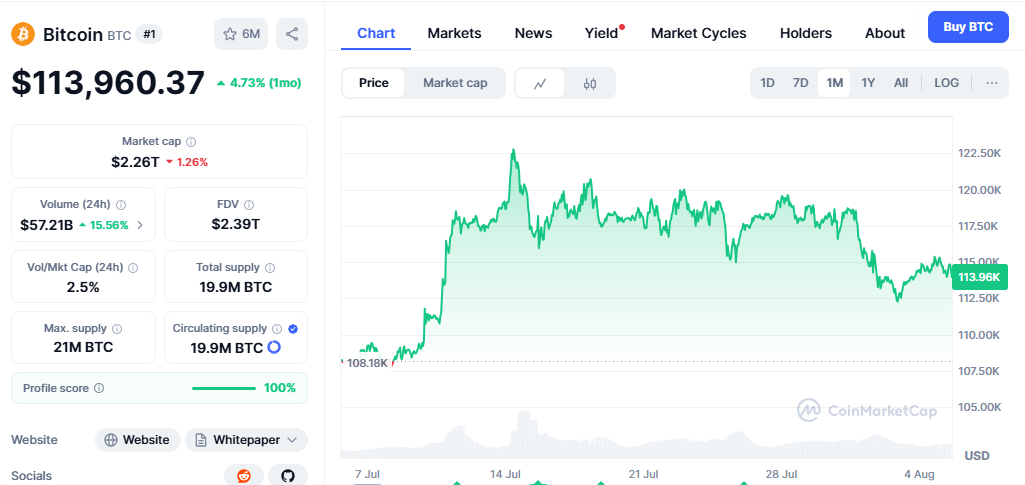Expand the Whitepaper dropdown

click(x=246, y=440)
